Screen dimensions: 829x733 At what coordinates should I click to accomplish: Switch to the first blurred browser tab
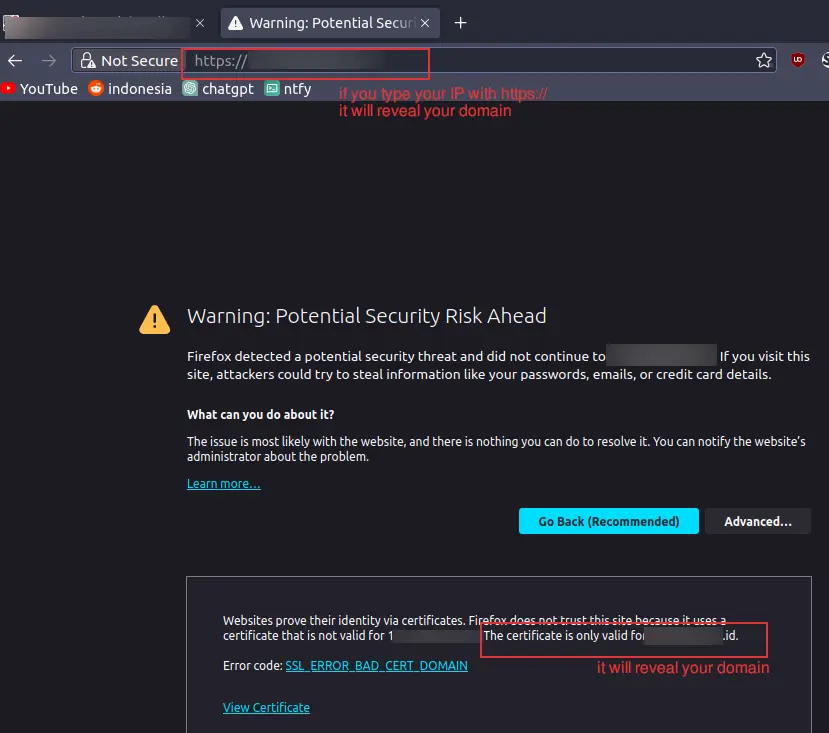[100, 22]
